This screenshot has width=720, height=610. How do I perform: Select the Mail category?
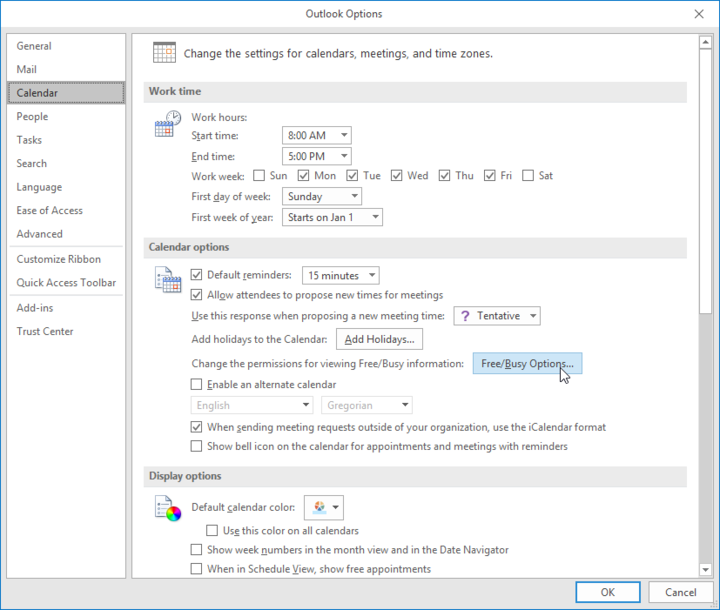[x=66, y=69]
